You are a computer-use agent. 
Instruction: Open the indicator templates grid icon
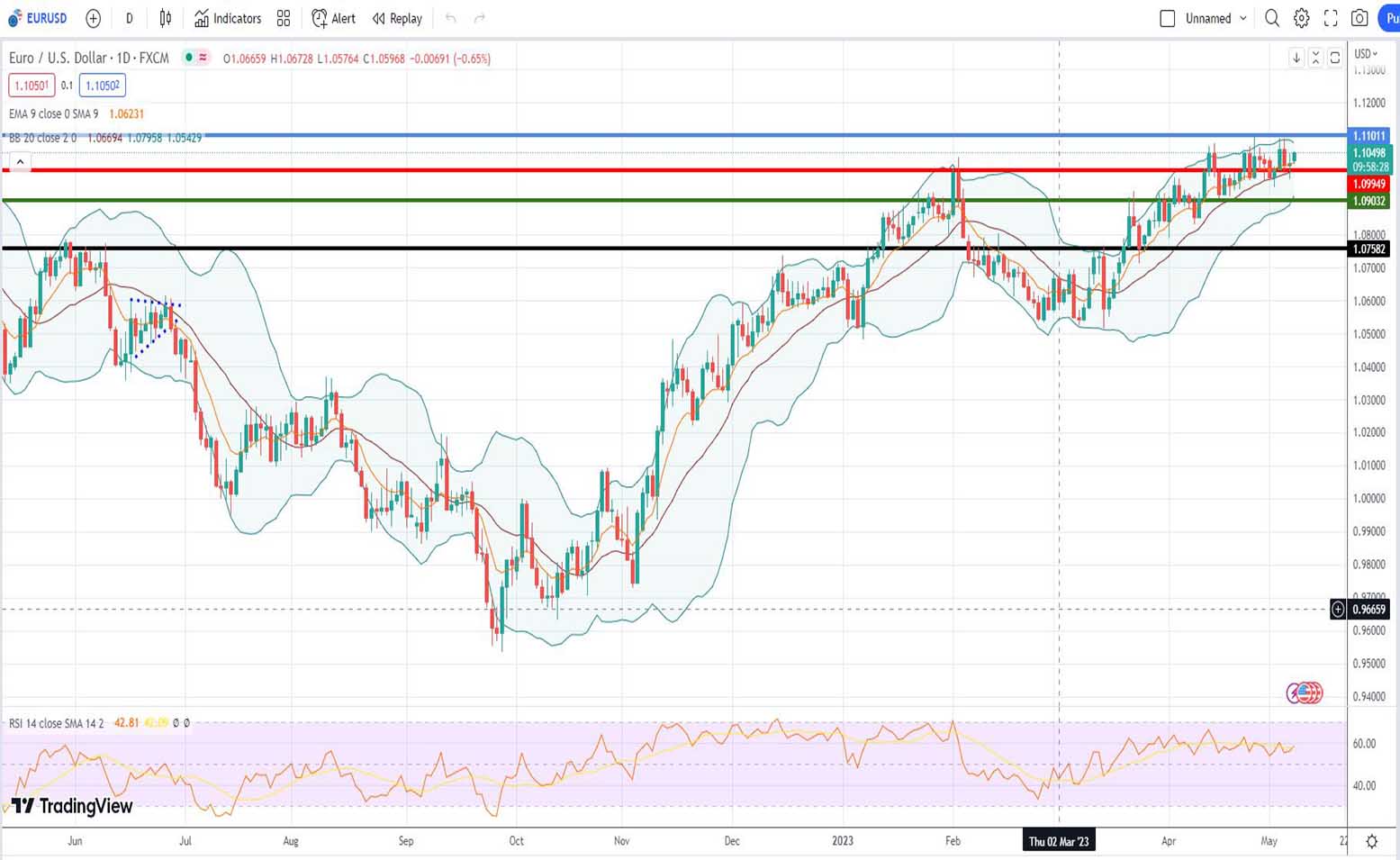click(284, 18)
